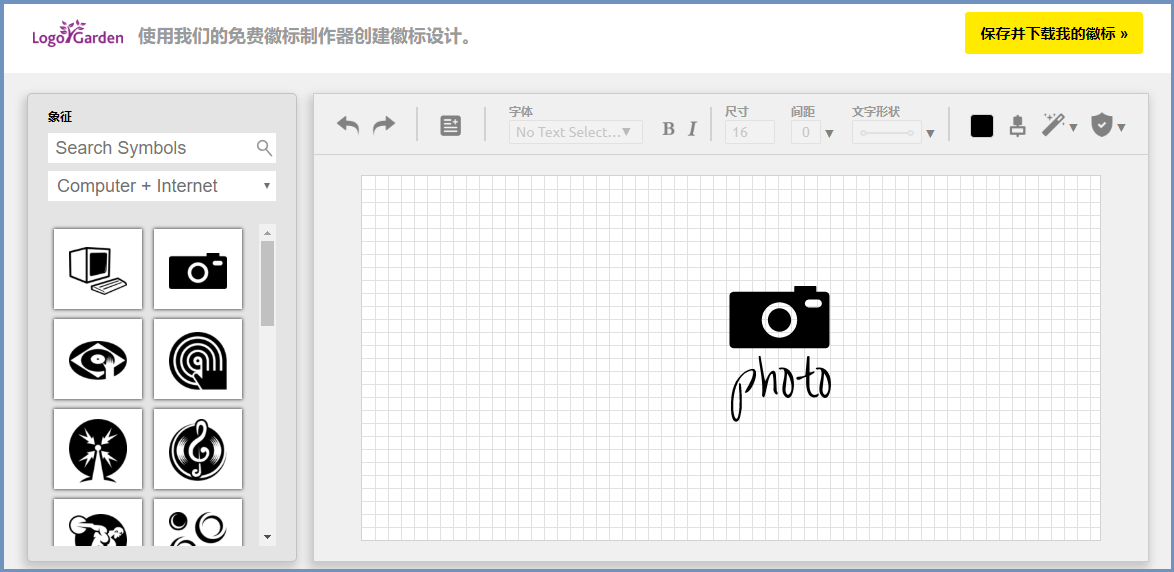Select the treble clef disc symbol

tap(198, 448)
